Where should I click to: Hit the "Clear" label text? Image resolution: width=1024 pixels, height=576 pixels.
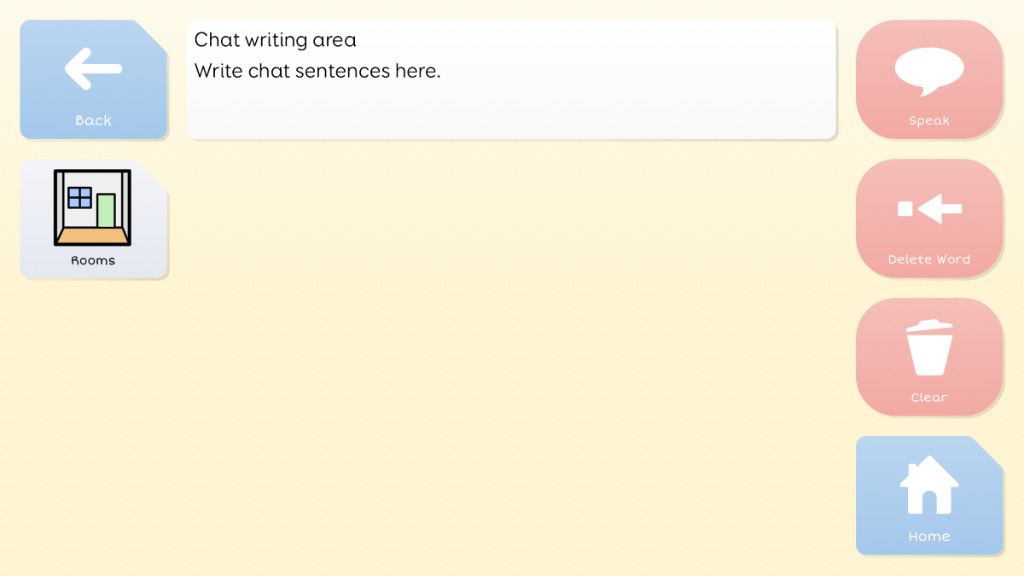(929, 398)
